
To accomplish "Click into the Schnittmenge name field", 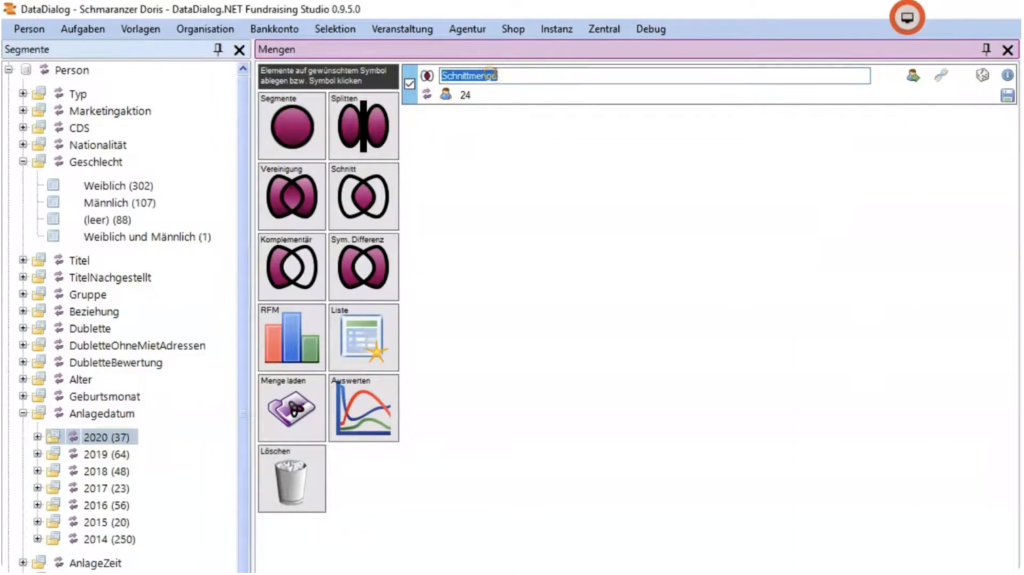I will tap(654, 76).
